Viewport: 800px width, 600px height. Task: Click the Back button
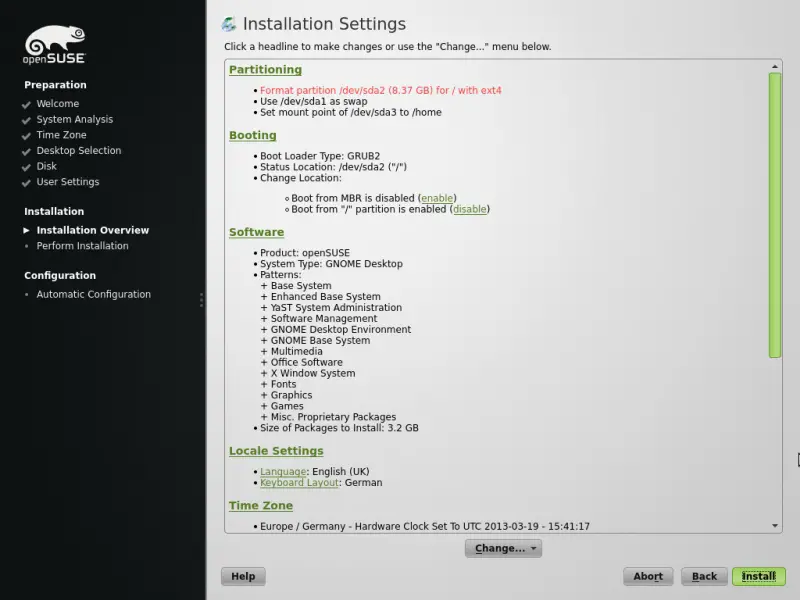point(704,576)
